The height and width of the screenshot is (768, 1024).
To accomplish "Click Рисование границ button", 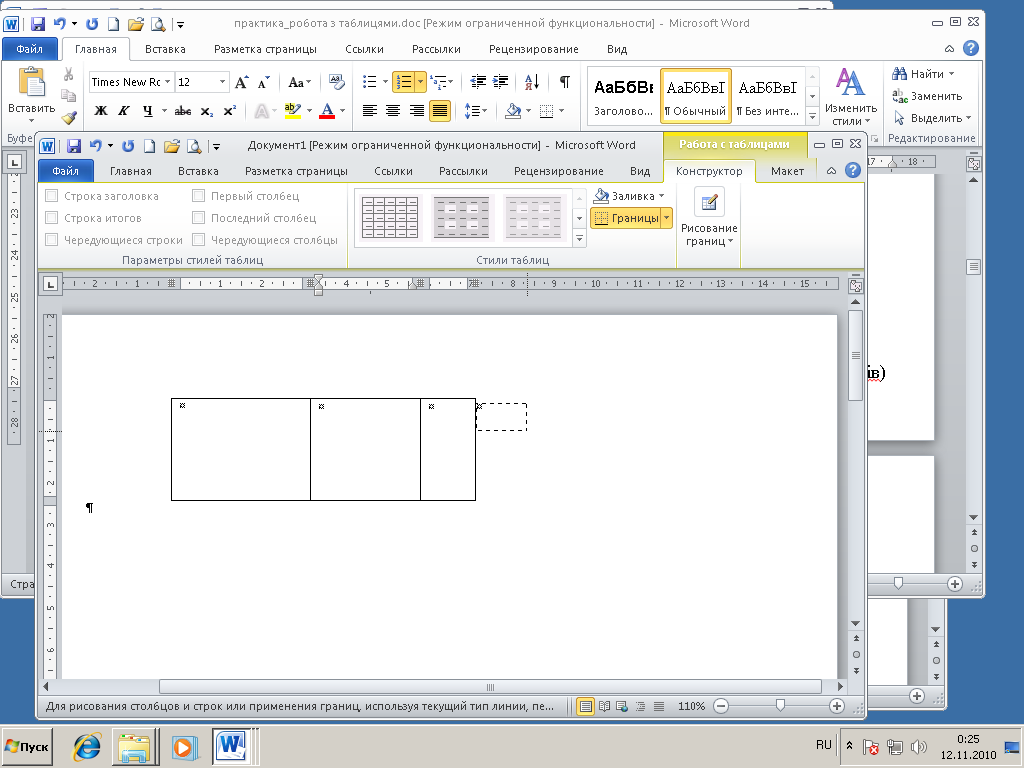I will [709, 218].
